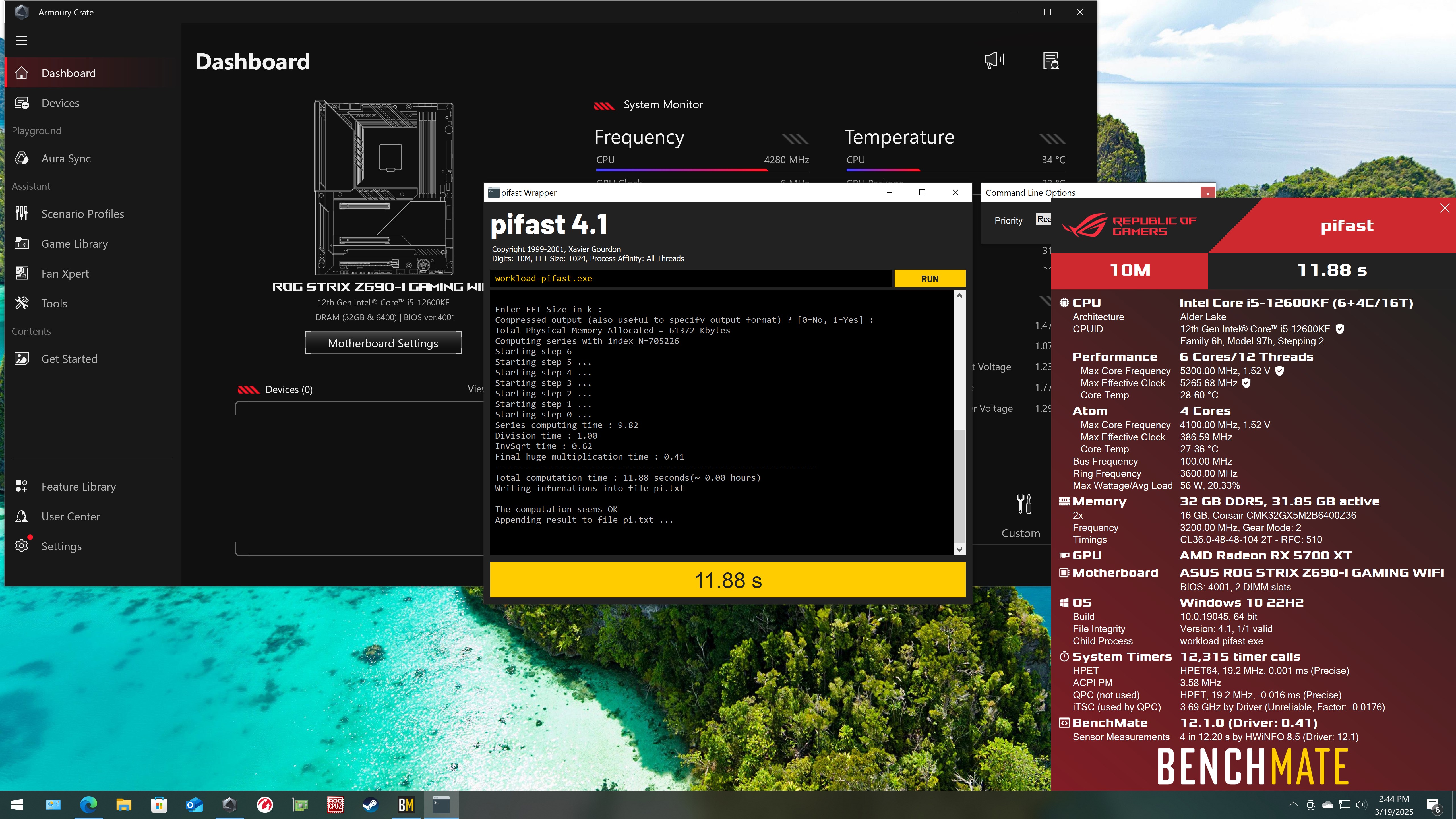Click the ROG STRIX motherboard illustration

[x=383, y=188]
